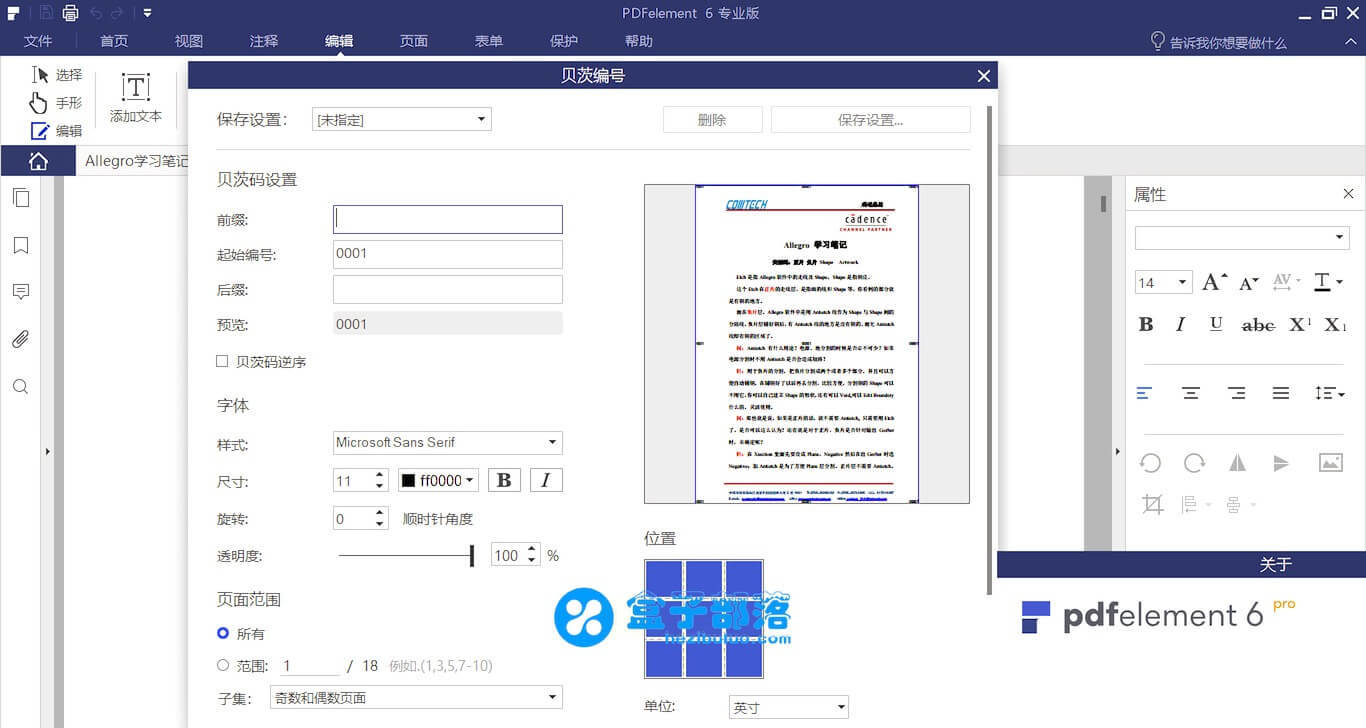Click rotate counterclockwise icon in 属性
Image resolution: width=1366 pixels, height=728 pixels.
(x=1151, y=463)
